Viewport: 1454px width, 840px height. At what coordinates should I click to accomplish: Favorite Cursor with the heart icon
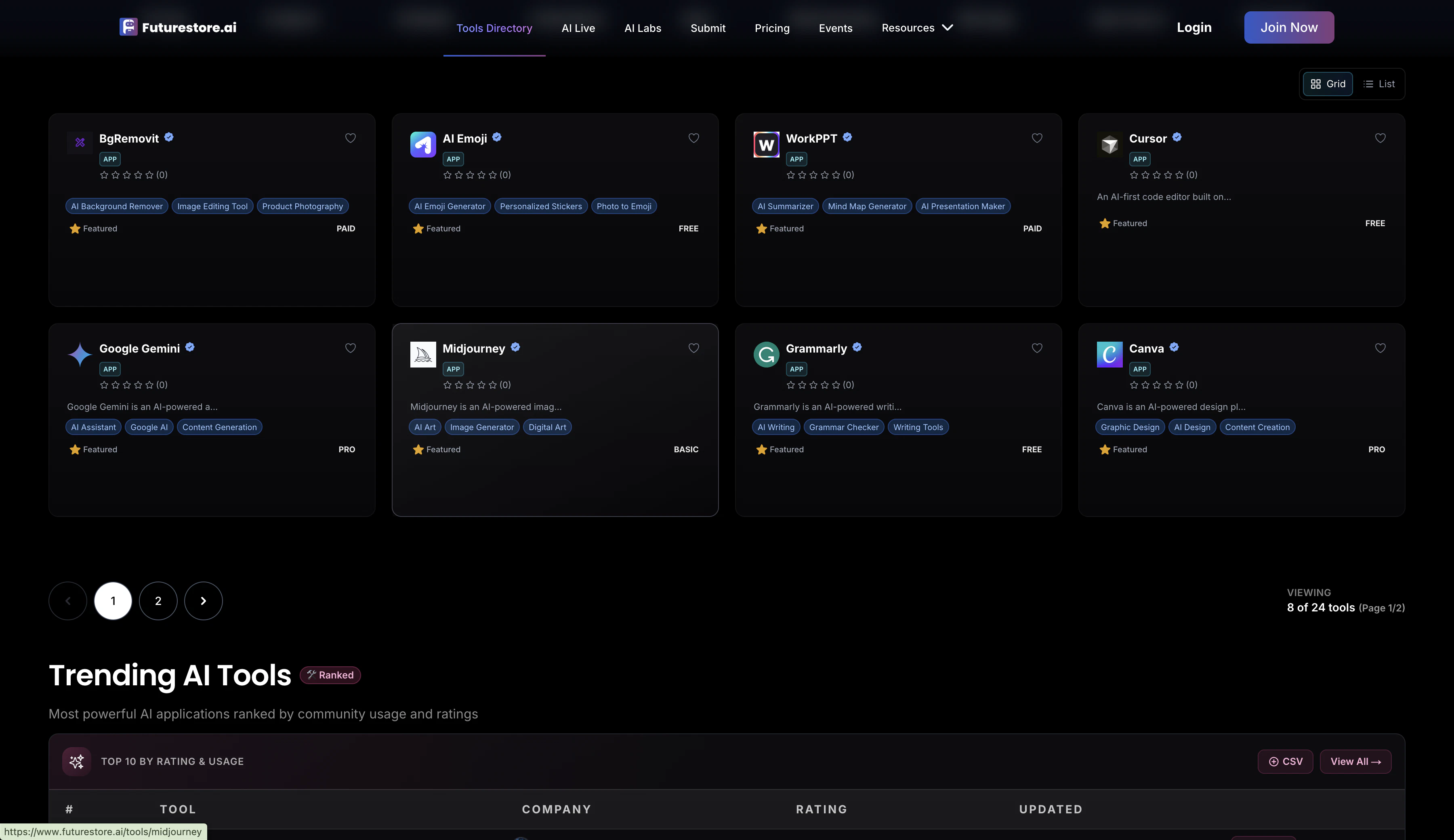[1380, 138]
